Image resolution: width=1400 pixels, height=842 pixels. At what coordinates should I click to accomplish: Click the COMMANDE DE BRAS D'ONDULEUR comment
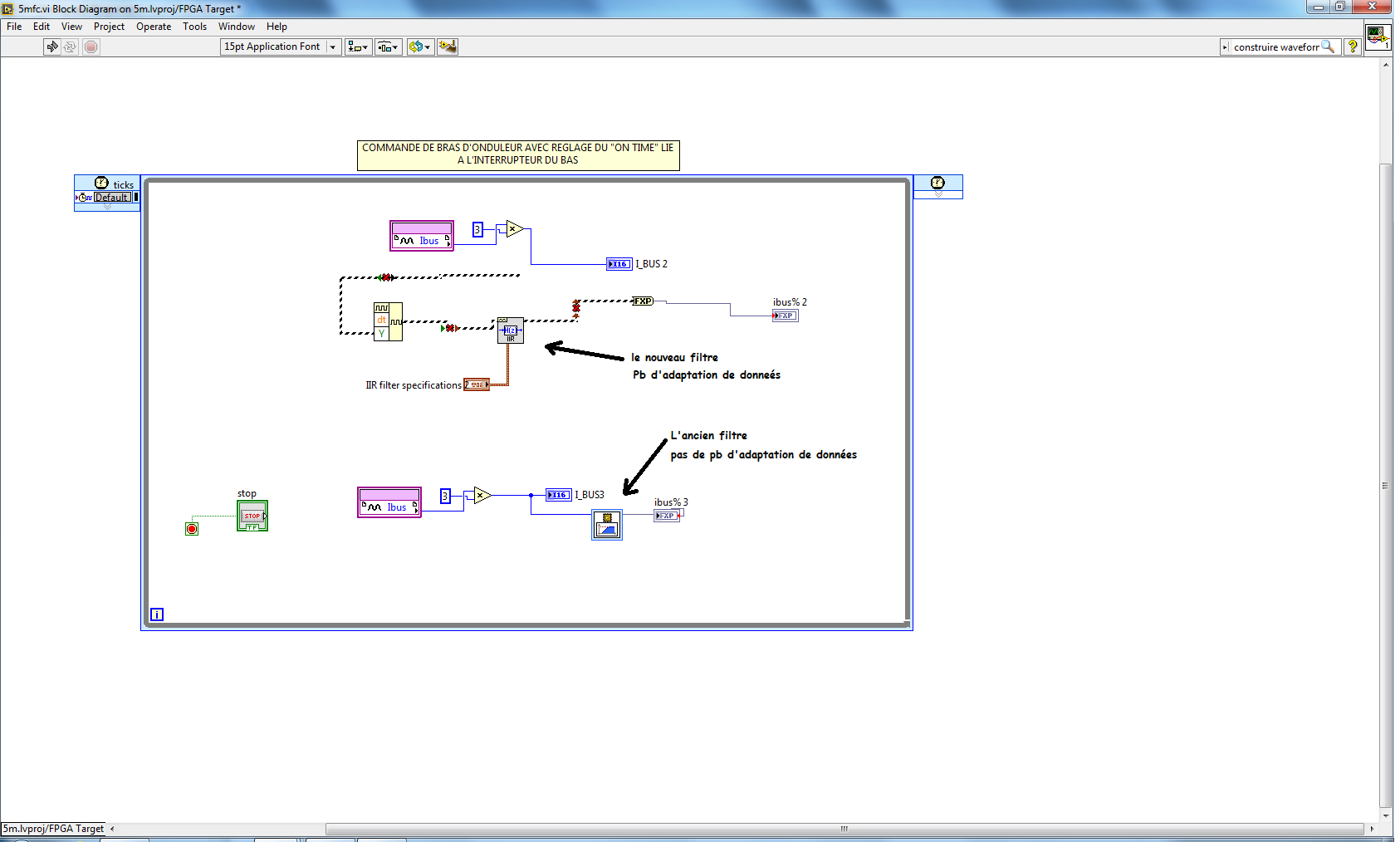tap(518, 154)
